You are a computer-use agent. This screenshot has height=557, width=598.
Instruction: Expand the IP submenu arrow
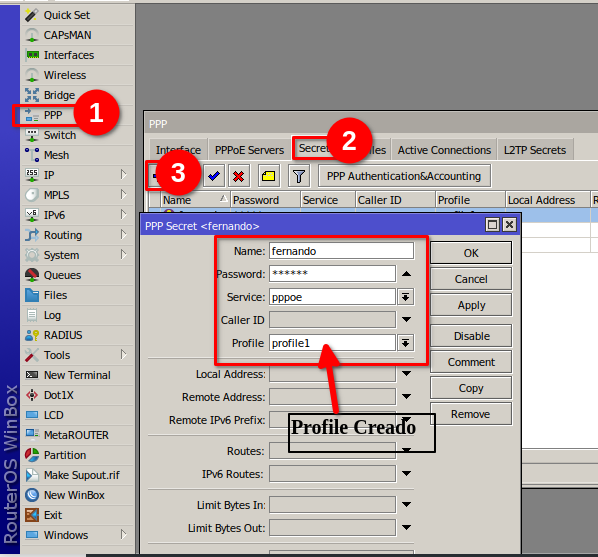(x=123, y=175)
